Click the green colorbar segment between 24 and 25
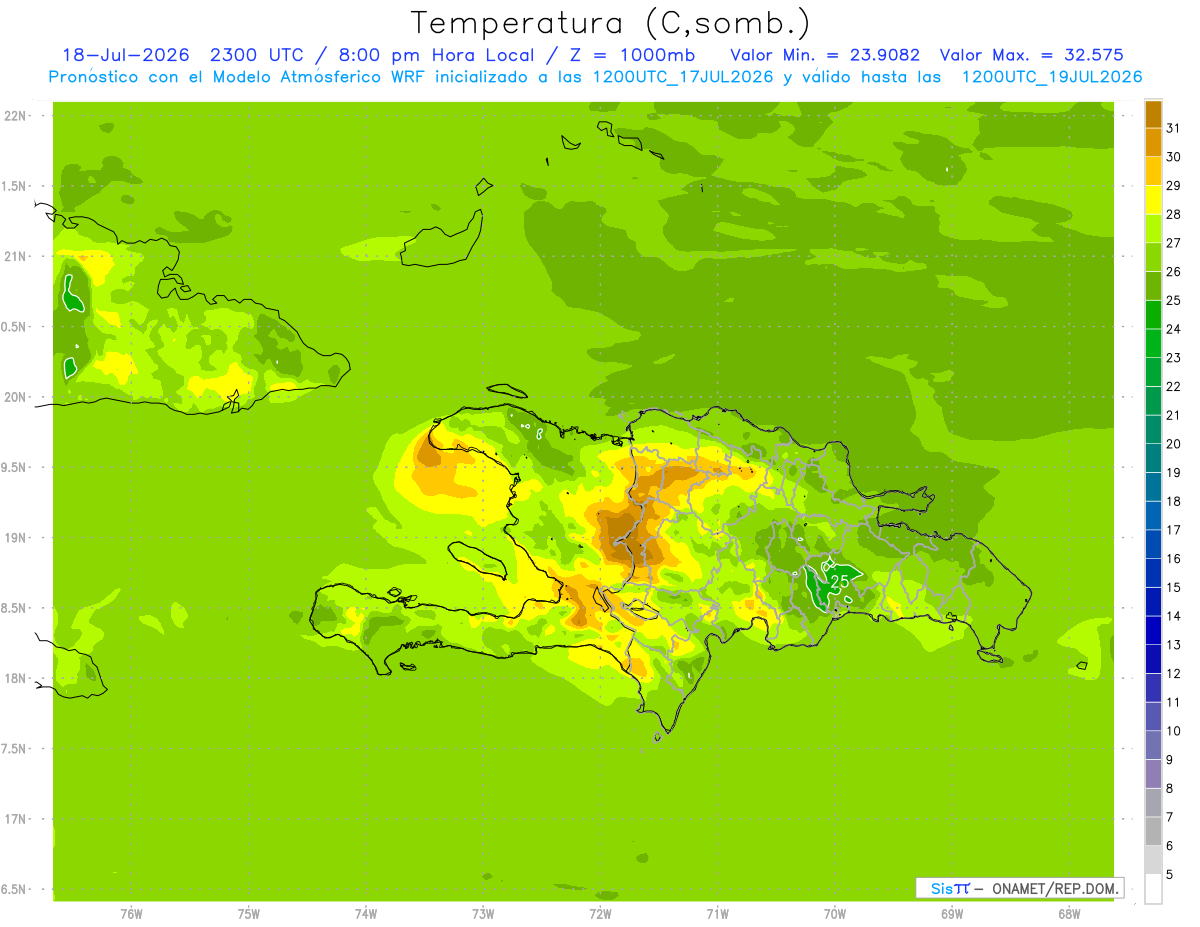1200x927 pixels. click(x=1153, y=315)
